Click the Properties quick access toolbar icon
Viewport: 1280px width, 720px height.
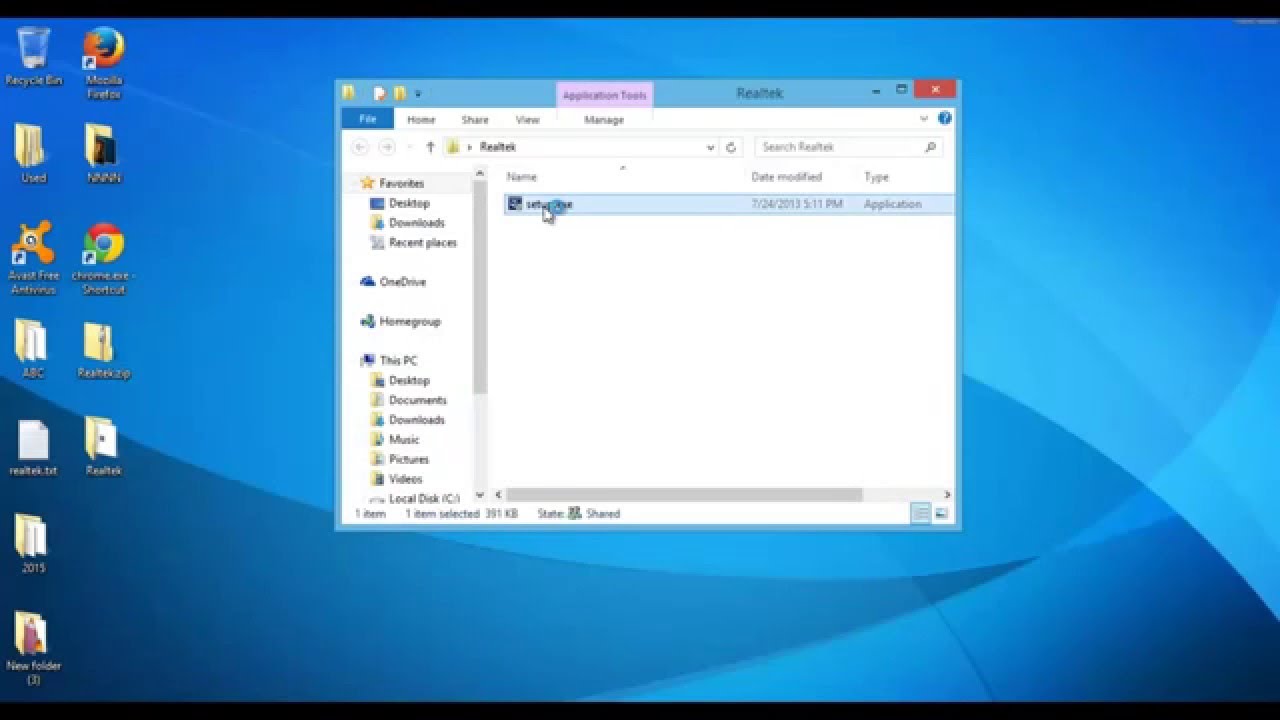[379, 93]
